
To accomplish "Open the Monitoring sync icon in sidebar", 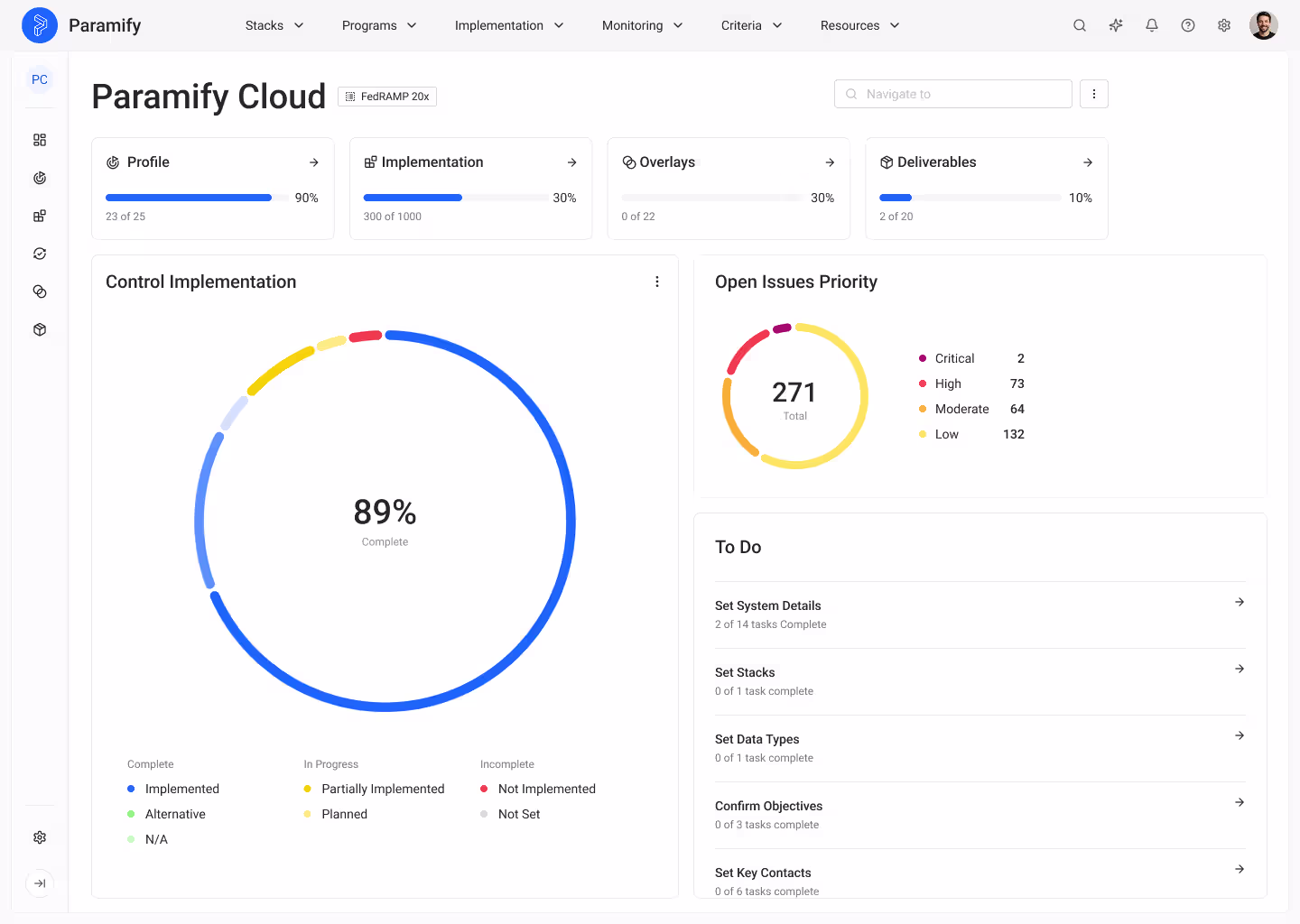I will coord(40,254).
